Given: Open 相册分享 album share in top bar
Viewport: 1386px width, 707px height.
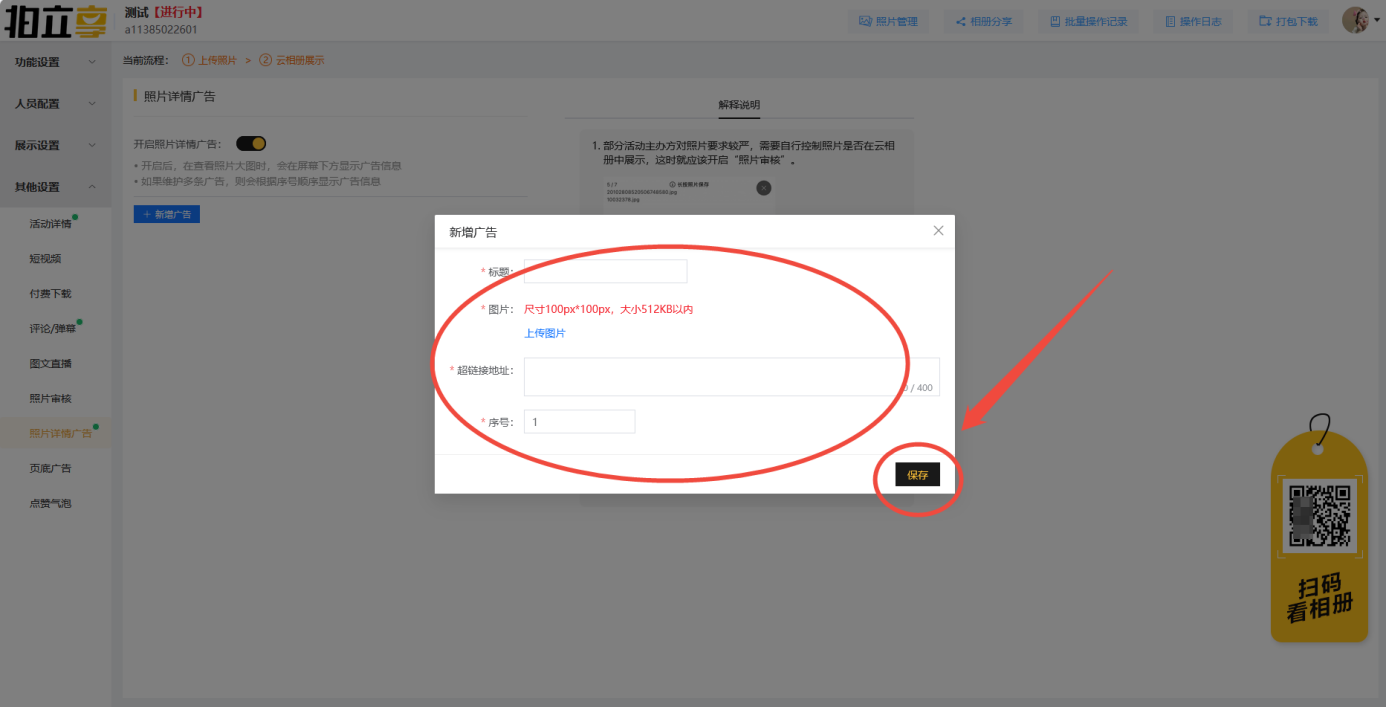Looking at the screenshot, I should (983, 21).
